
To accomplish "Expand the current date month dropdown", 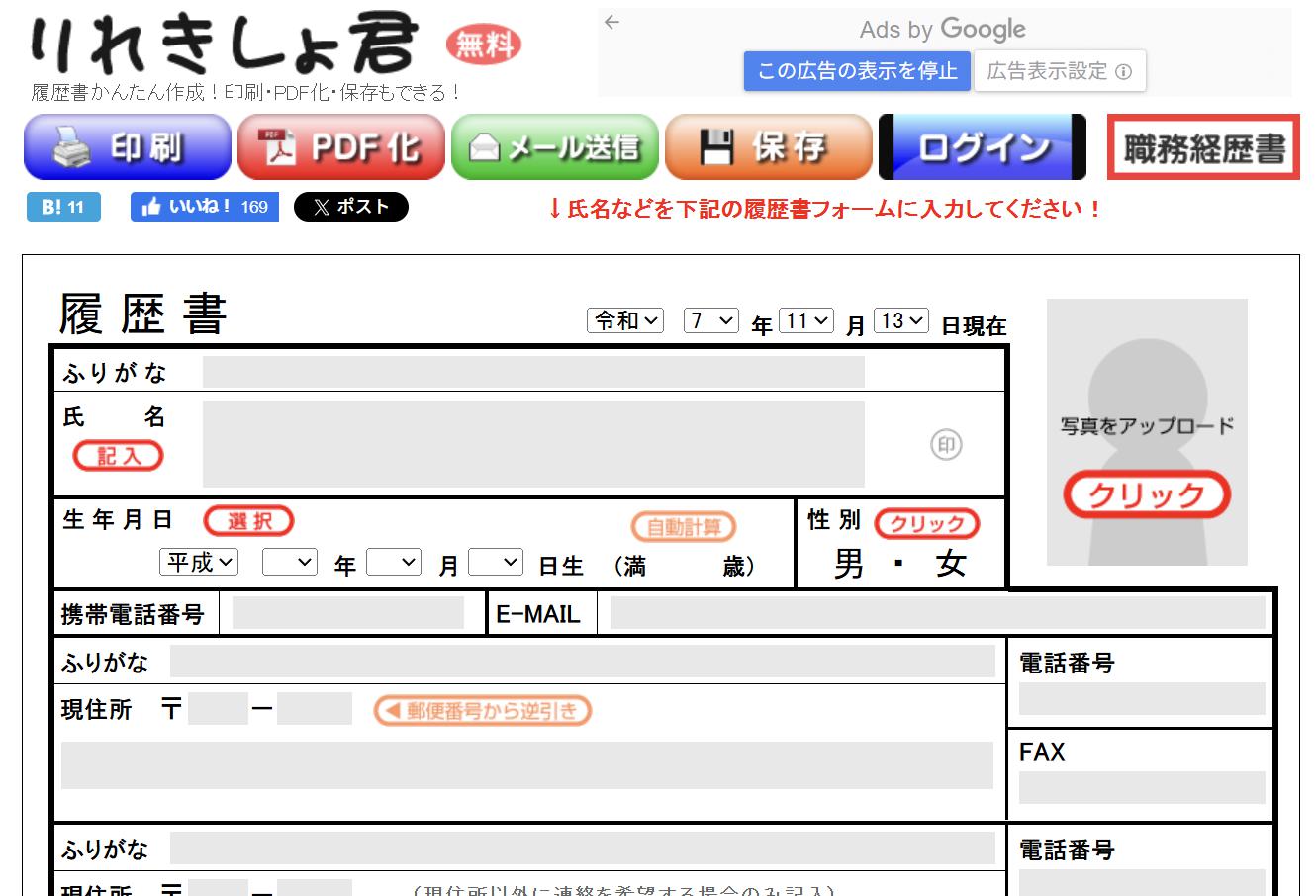I will click(x=806, y=320).
